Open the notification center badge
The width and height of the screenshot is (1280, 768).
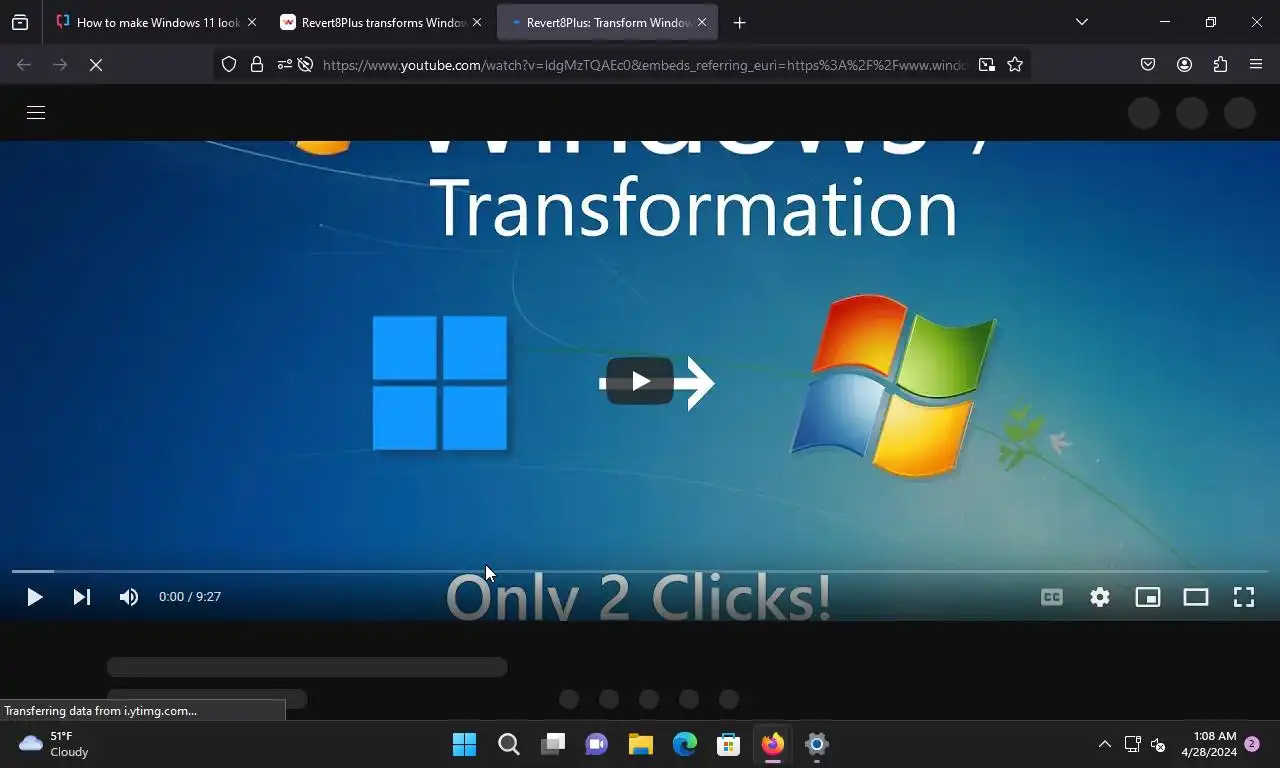[1252, 744]
